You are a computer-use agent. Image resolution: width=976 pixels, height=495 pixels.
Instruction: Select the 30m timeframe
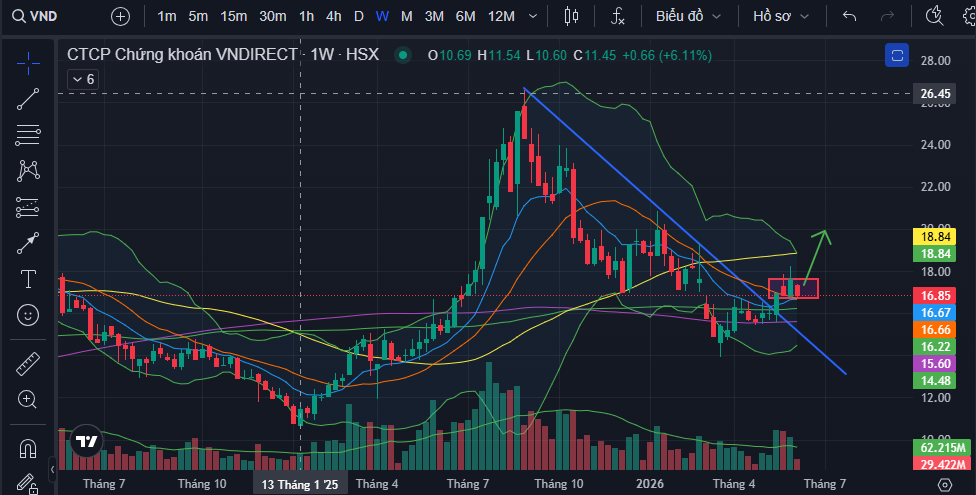tap(273, 16)
